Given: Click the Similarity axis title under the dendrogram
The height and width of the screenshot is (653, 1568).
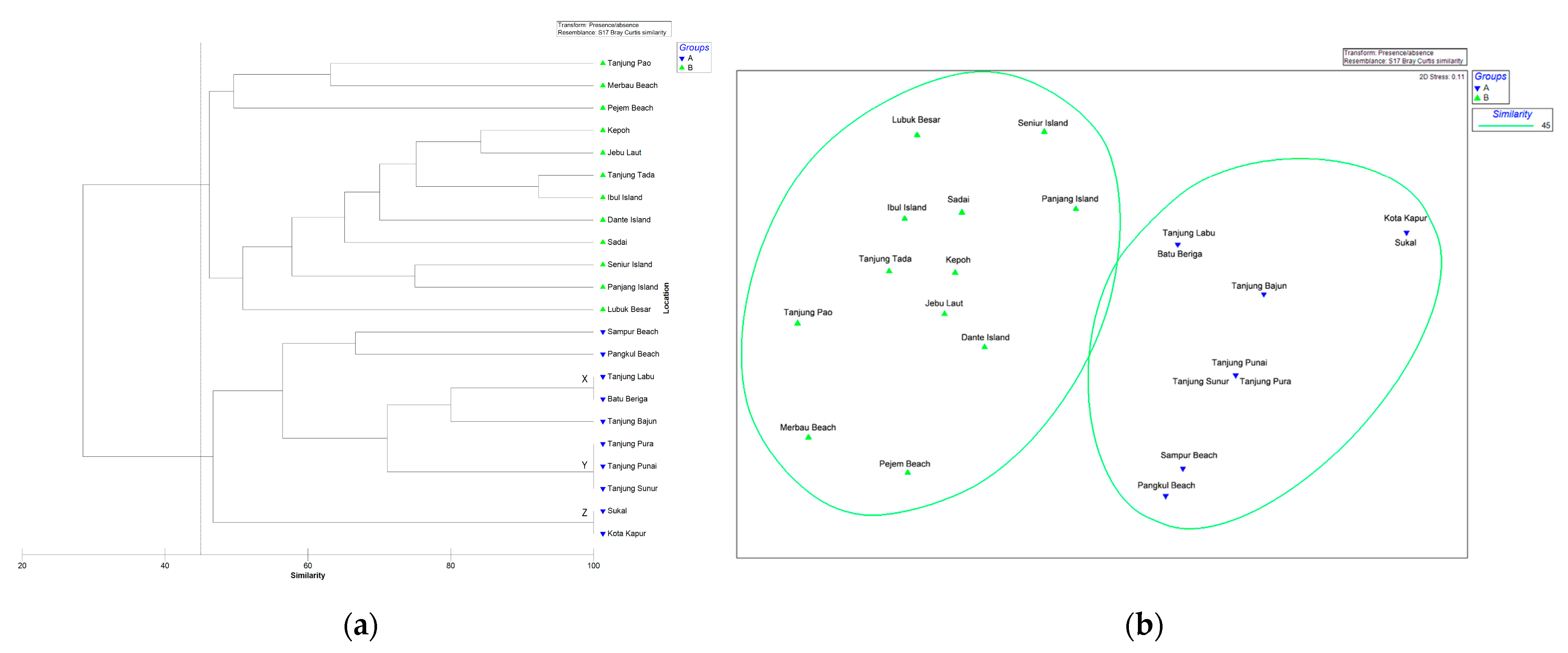Looking at the screenshot, I should tap(308, 575).
